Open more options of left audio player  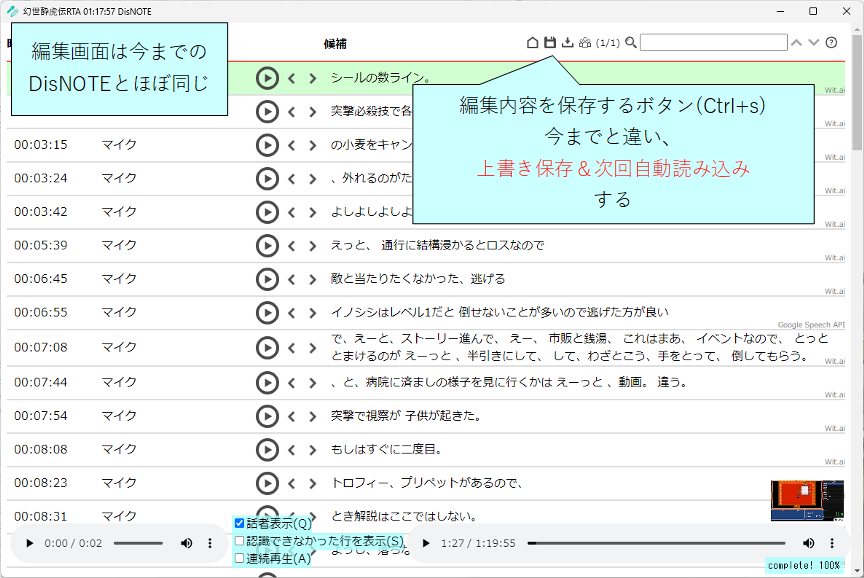point(209,543)
